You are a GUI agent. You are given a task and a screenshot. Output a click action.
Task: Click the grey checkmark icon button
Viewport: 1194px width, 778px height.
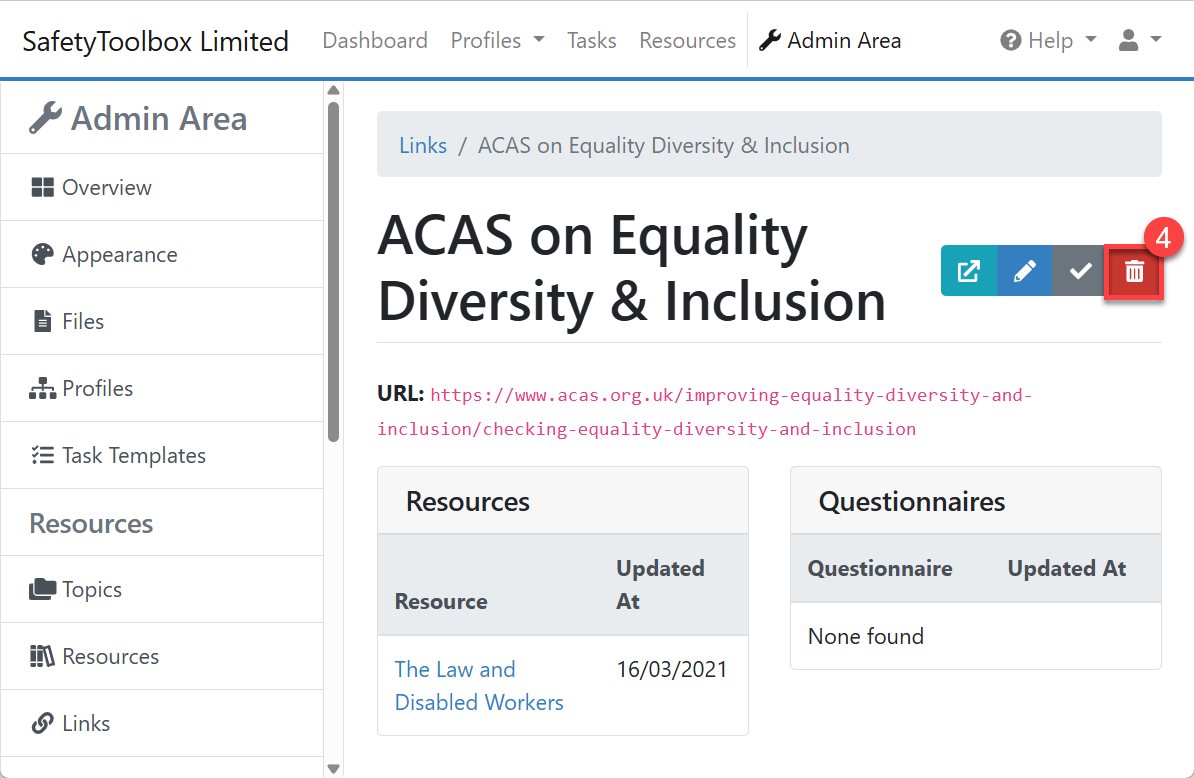[1079, 271]
